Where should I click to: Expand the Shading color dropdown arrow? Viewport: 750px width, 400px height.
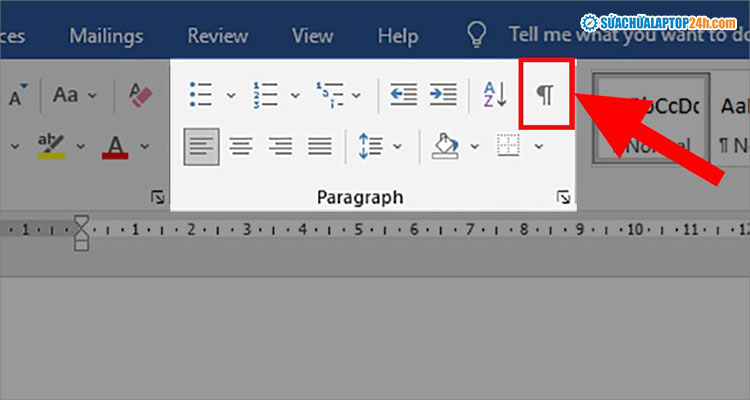[x=475, y=147]
